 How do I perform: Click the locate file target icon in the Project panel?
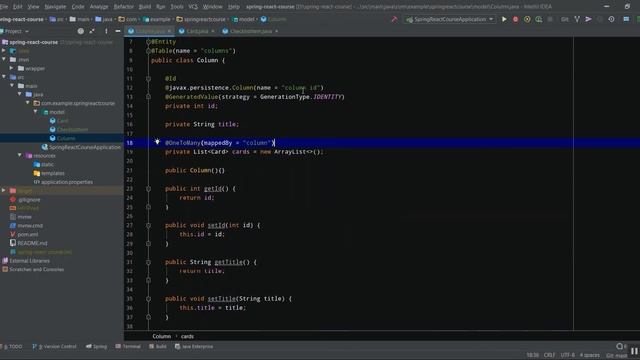coord(80,31)
